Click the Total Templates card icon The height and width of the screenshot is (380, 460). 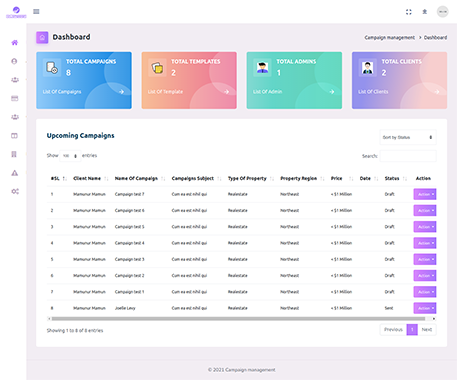[x=157, y=68]
